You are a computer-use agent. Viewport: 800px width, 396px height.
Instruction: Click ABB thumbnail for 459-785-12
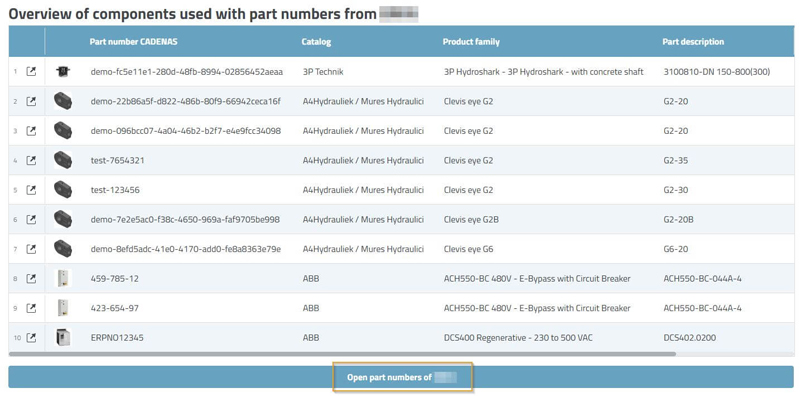pos(63,279)
